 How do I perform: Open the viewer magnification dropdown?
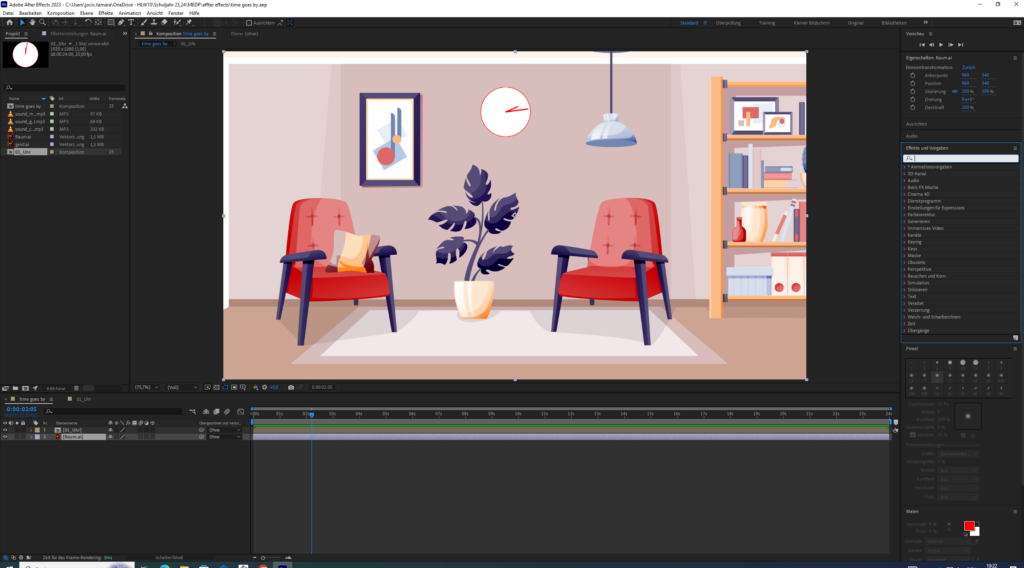(x=144, y=387)
